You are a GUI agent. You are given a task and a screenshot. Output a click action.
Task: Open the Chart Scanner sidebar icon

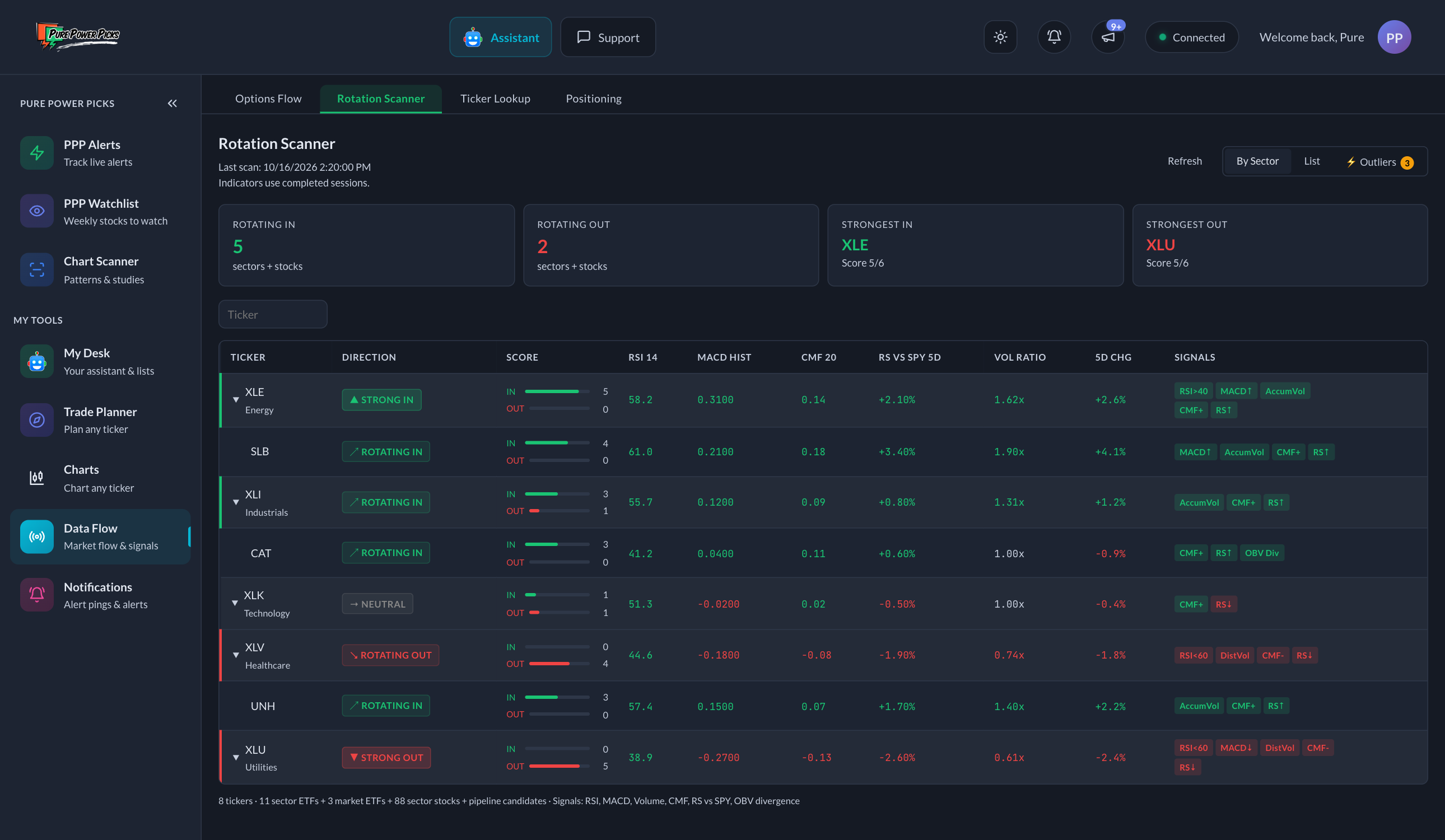[37, 269]
